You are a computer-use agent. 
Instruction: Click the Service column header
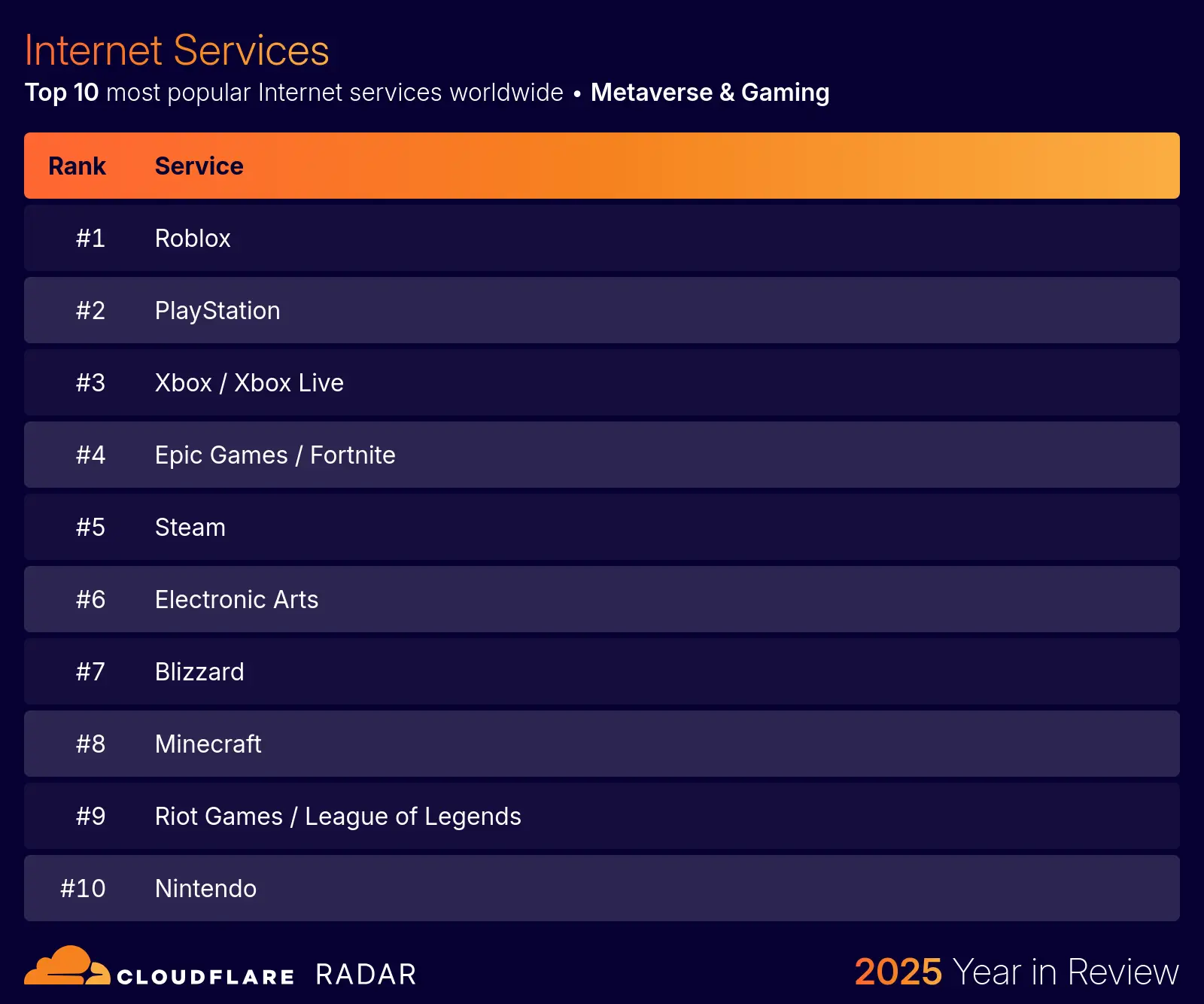(x=199, y=166)
